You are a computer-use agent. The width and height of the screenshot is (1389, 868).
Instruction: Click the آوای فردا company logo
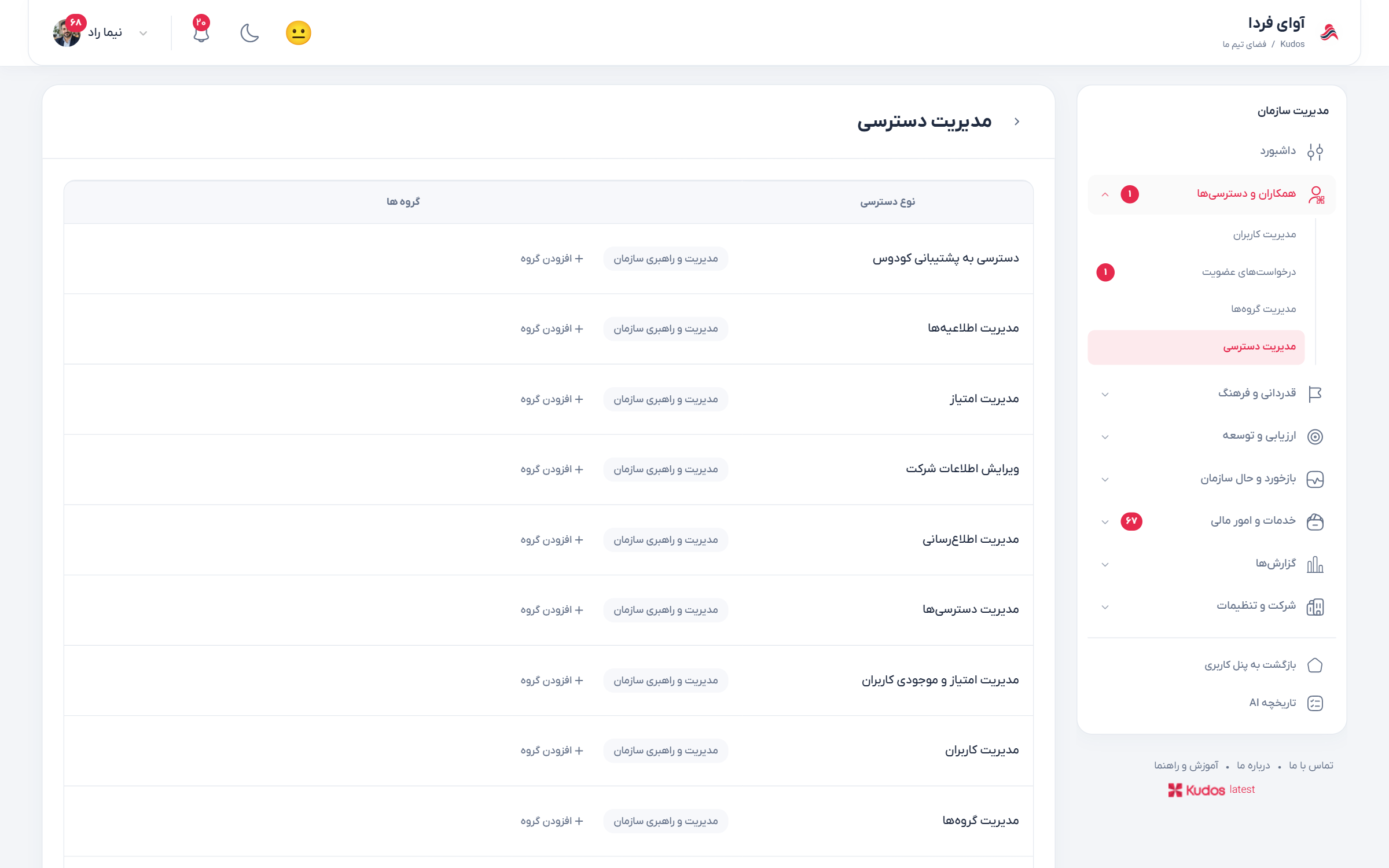pos(1329,32)
